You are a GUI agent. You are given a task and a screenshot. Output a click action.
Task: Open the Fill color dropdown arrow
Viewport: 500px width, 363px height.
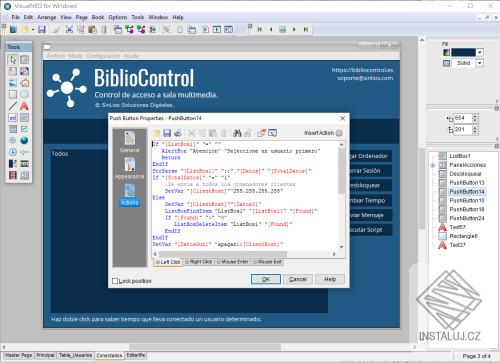479,52
